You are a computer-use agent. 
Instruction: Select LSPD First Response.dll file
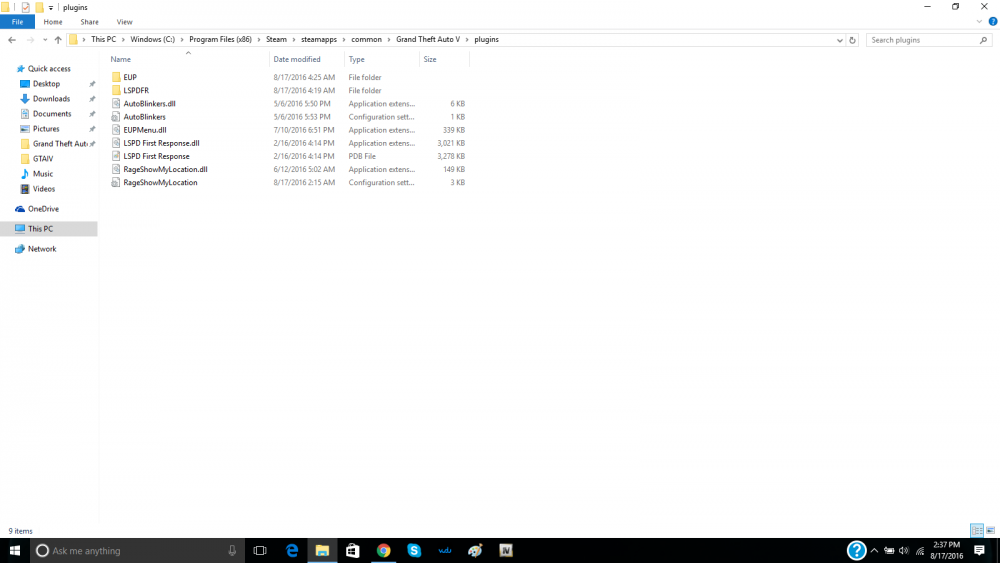(161, 143)
